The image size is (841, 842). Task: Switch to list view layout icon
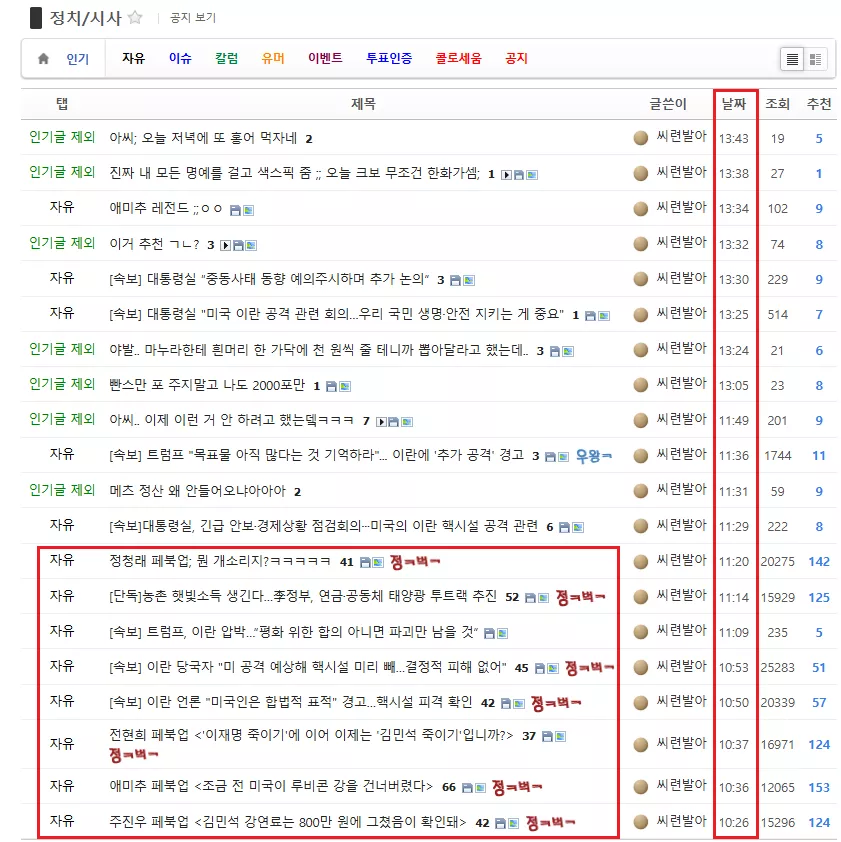pos(792,59)
